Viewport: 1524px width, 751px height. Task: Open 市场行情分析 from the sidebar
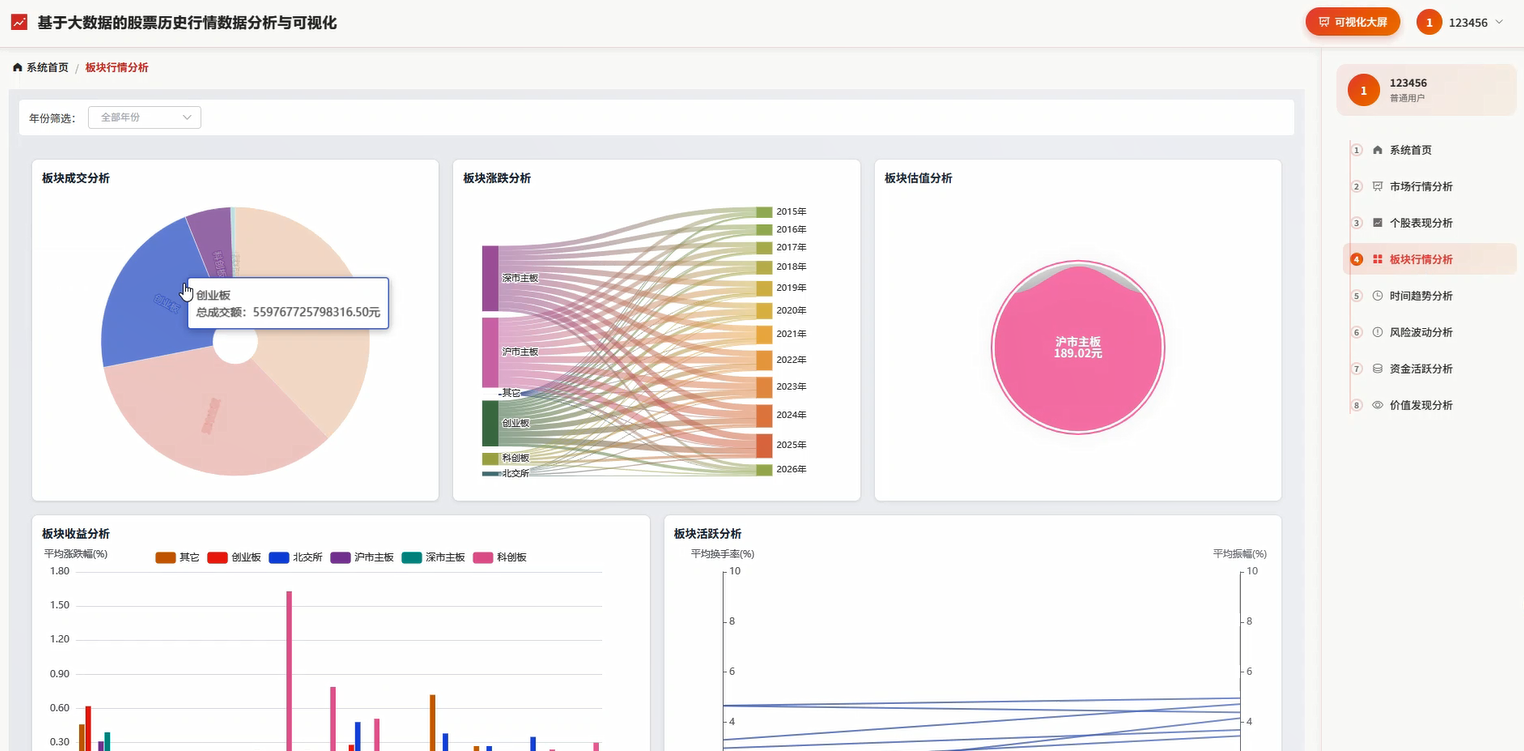[1430, 186]
